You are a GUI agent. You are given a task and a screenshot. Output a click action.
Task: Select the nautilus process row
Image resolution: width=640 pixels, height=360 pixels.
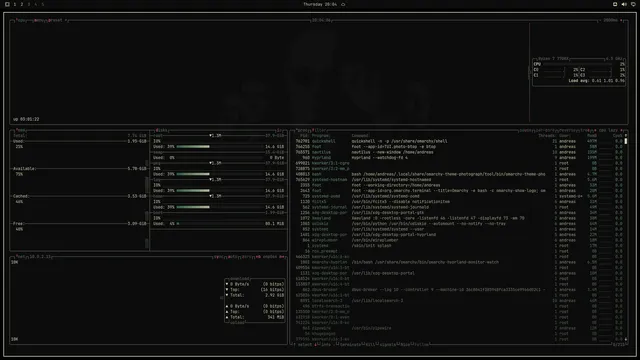coord(458,152)
